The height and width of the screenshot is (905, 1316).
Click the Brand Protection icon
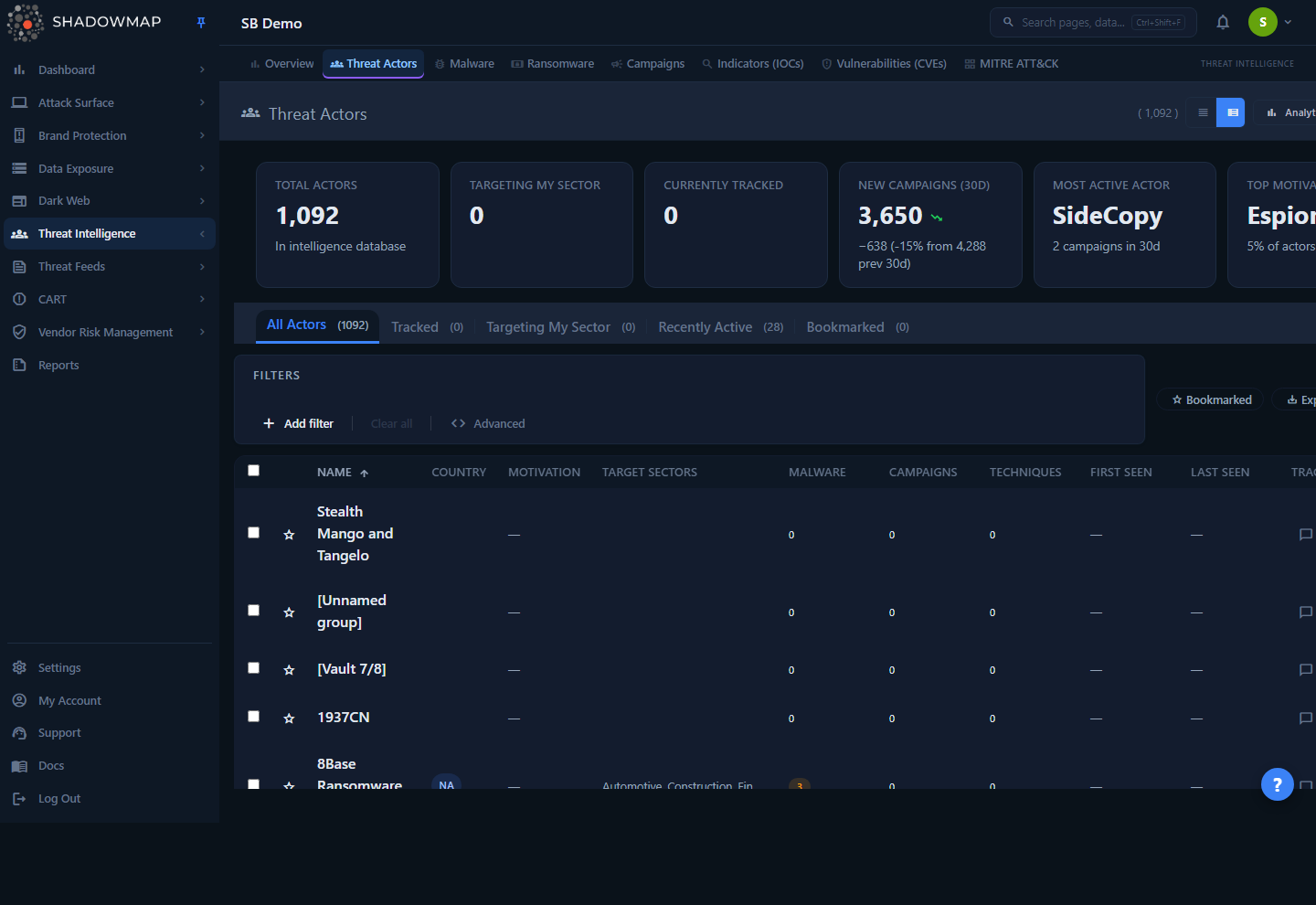click(x=19, y=135)
